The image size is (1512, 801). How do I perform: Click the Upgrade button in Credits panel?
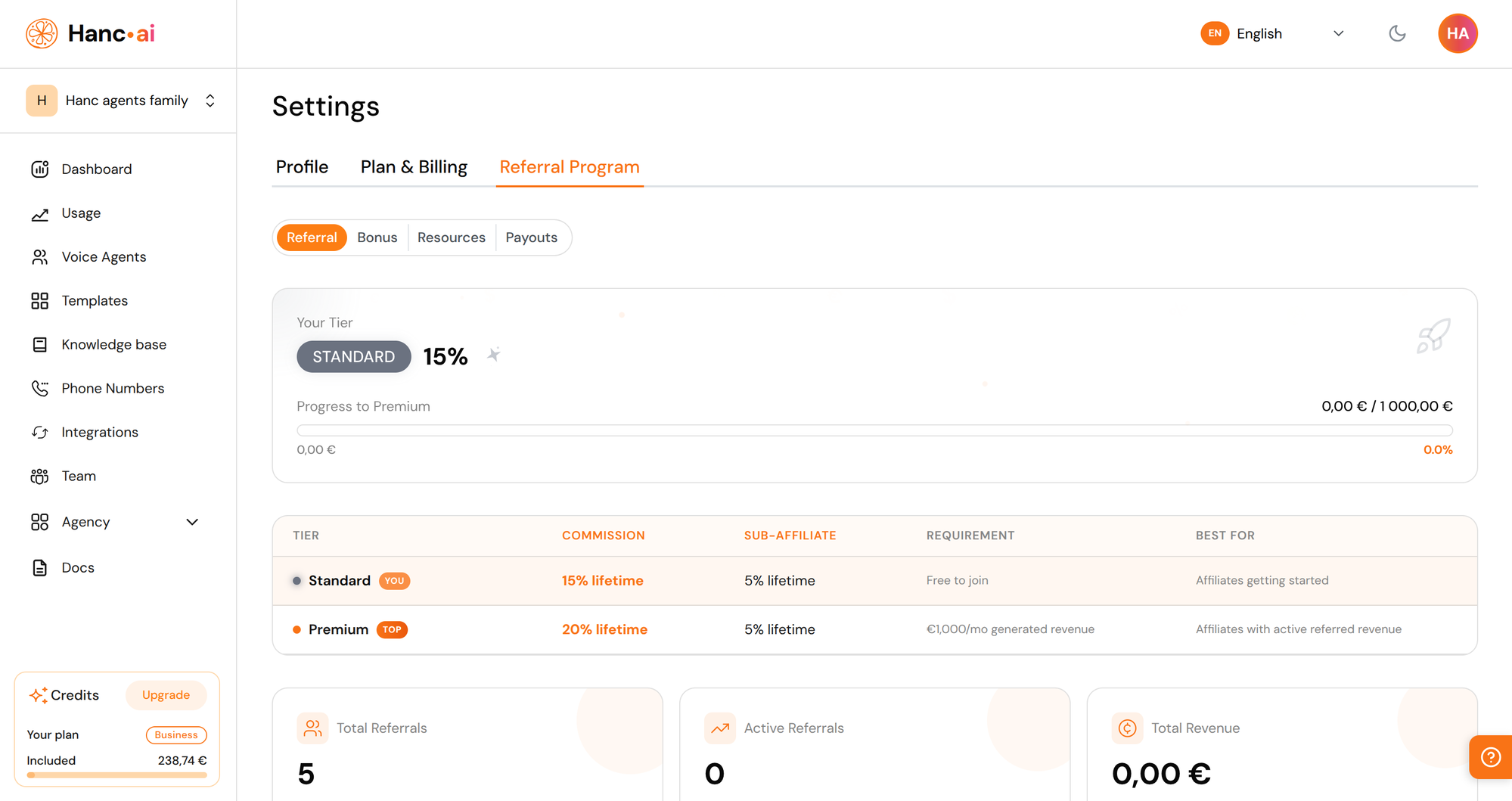pyautogui.click(x=166, y=694)
